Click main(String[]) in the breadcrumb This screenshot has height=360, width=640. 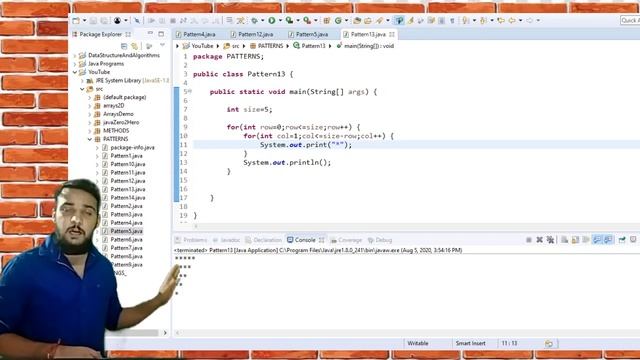click(x=369, y=46)
